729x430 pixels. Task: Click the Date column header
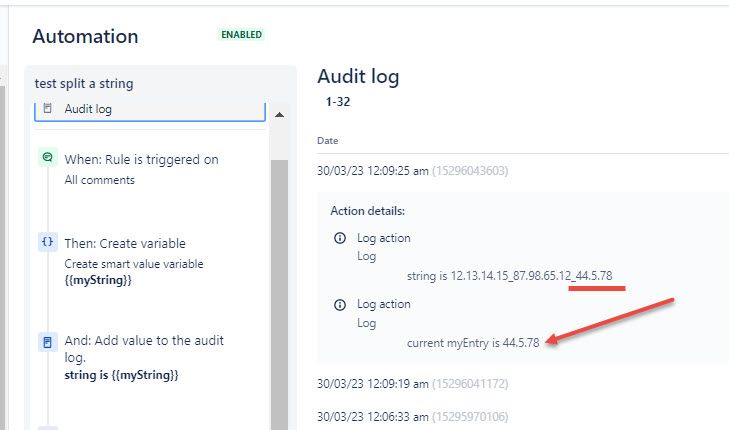tap(327, 141)
